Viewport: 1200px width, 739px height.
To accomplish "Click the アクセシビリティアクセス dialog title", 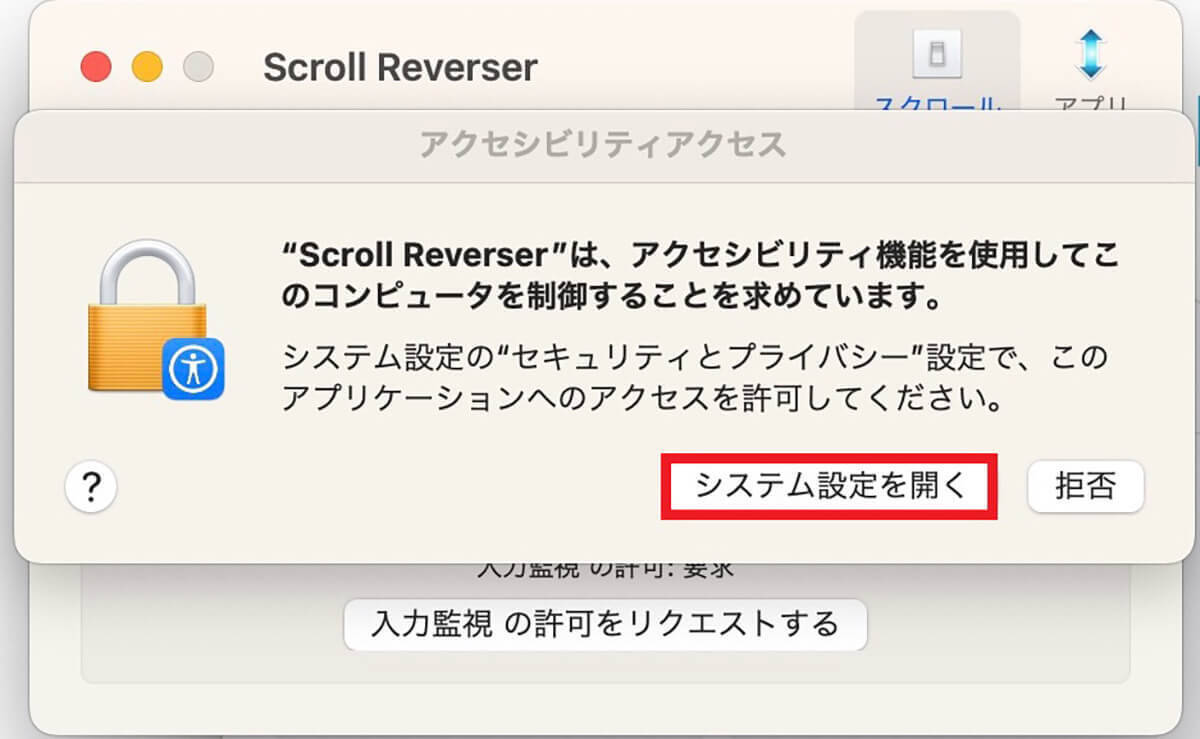I will point(603,144).
